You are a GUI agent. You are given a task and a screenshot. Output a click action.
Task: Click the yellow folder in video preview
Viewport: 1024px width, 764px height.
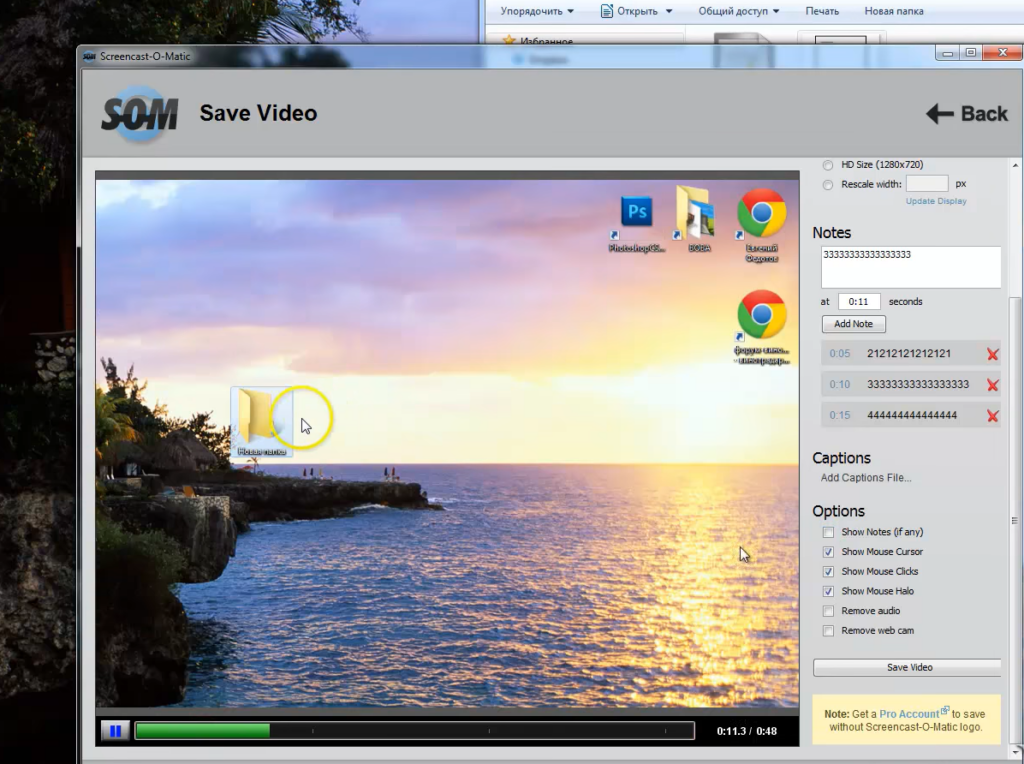pyautogui.click(x=258, y=417)
